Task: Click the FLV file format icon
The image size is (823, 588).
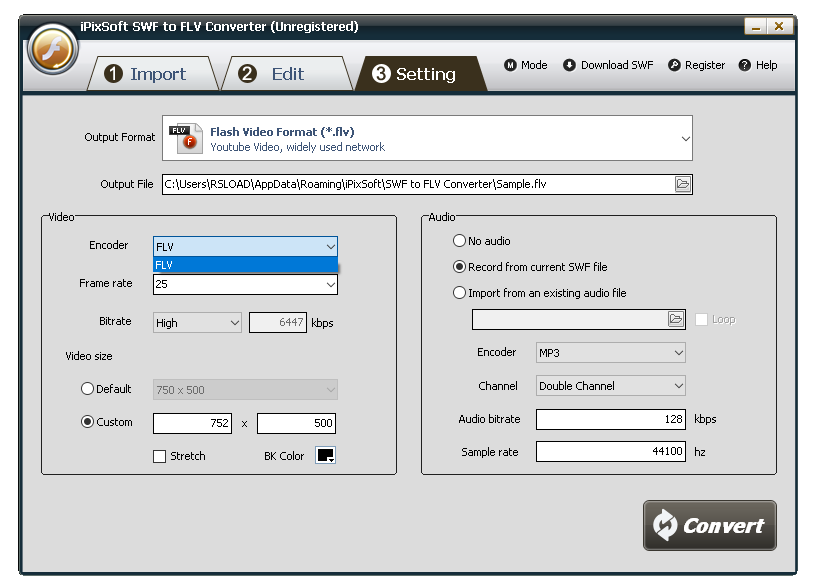Action: click(x=186, y=138)
